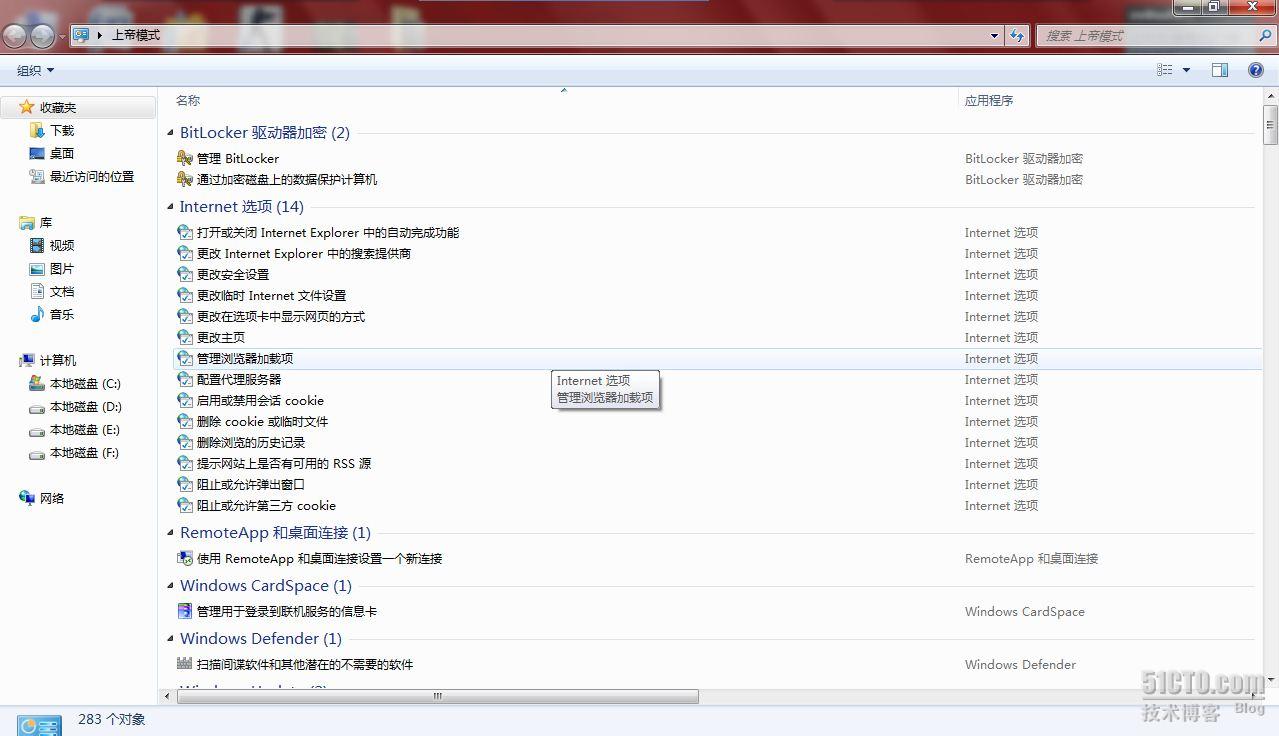
Task: Click icon beside 更改主页
Action: [184, 337]
